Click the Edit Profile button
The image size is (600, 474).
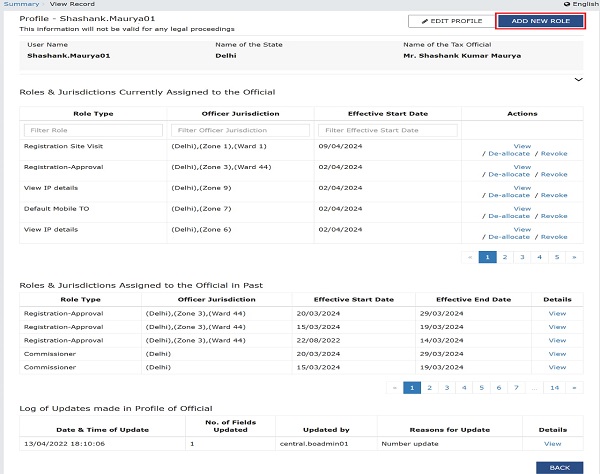coord(452,21)
